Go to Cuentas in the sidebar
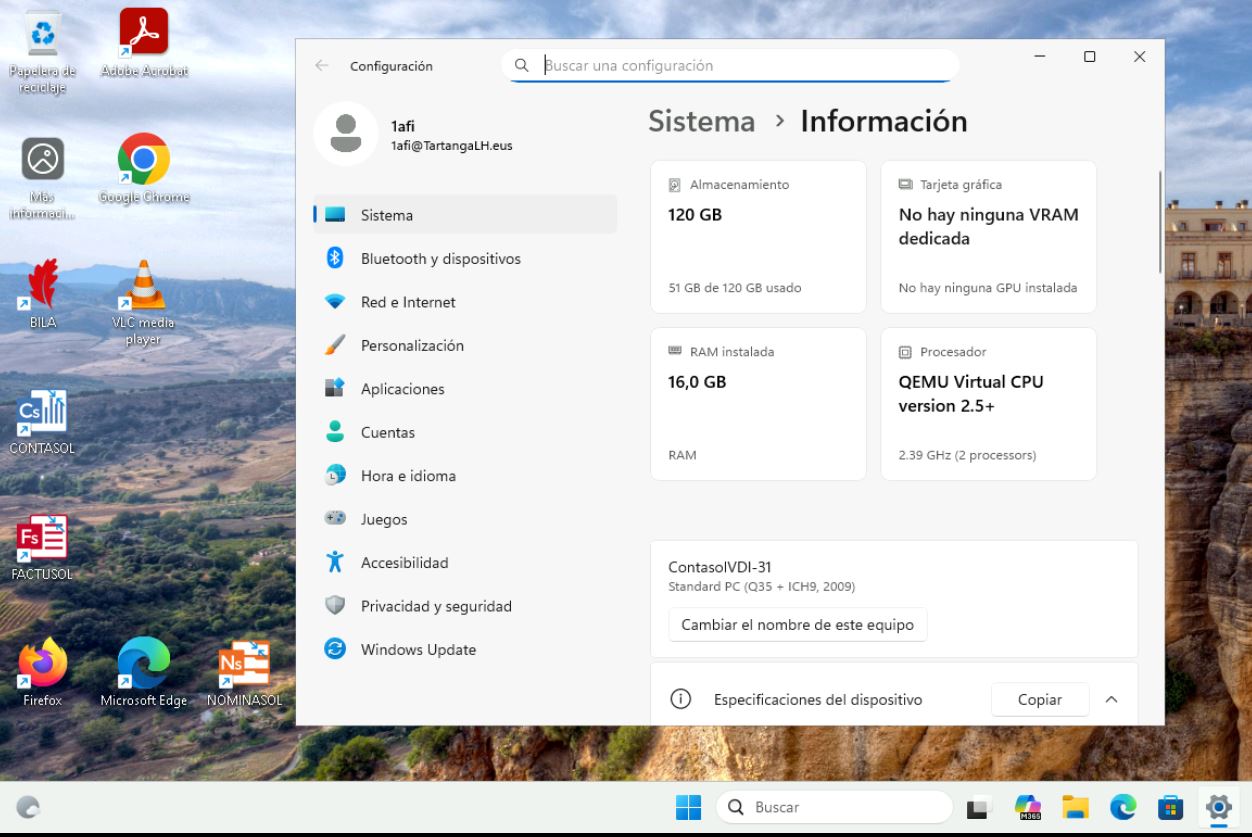Screen dimensions: 1252x837 click(x=387, y=433)
